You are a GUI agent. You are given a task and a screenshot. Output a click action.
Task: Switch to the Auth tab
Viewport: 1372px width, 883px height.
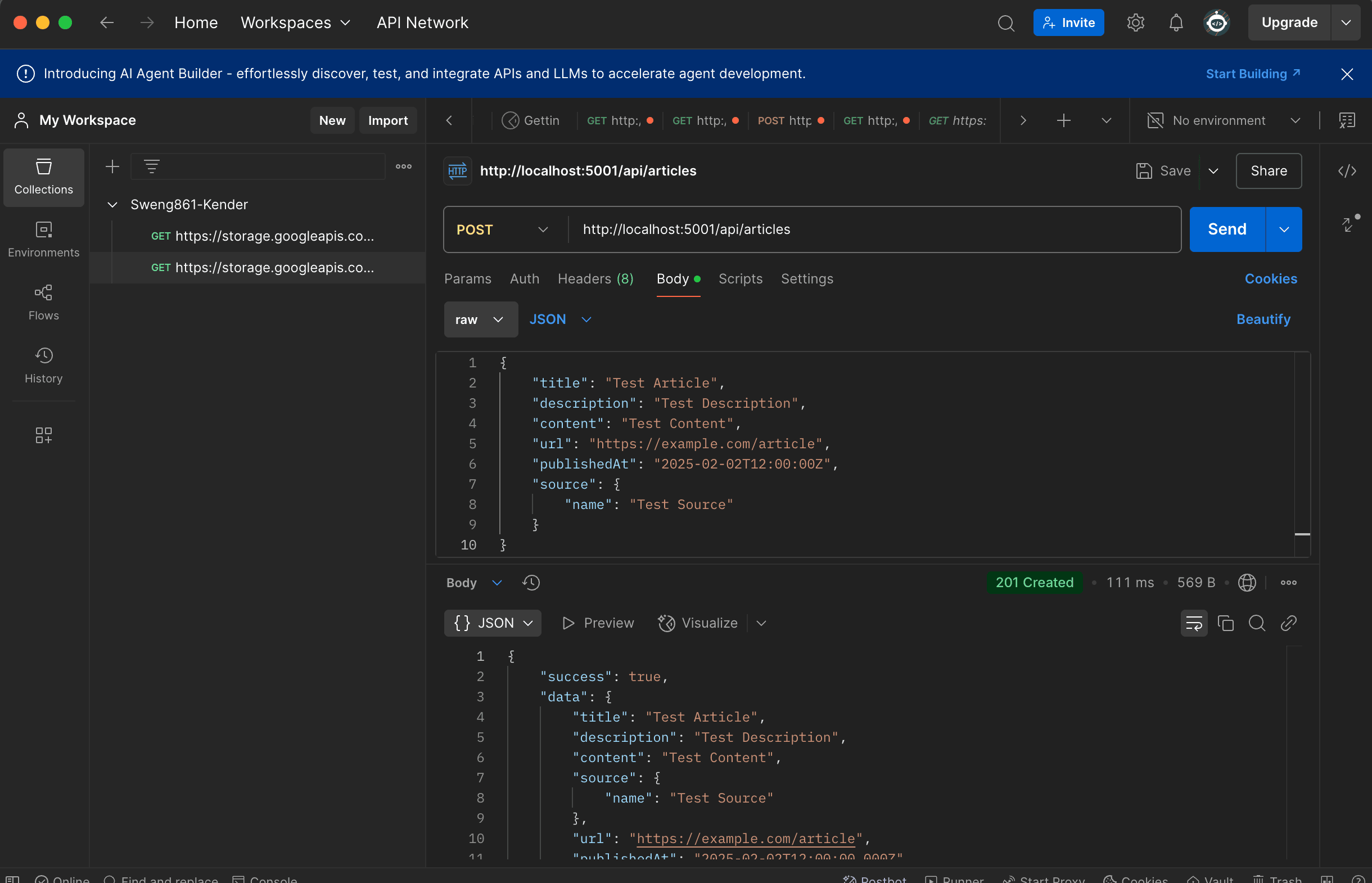525,278
